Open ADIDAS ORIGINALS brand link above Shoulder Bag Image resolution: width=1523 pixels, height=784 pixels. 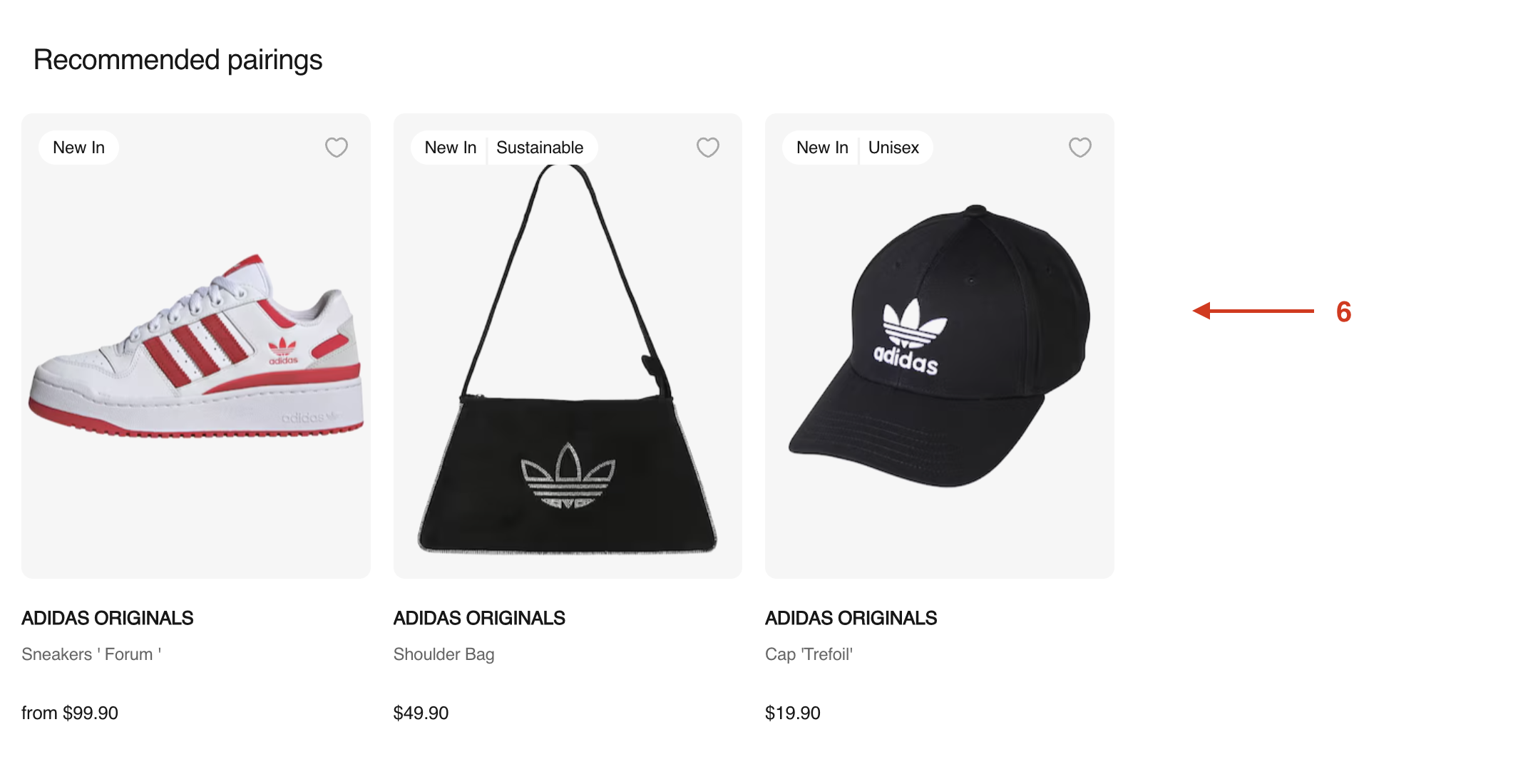479,618
